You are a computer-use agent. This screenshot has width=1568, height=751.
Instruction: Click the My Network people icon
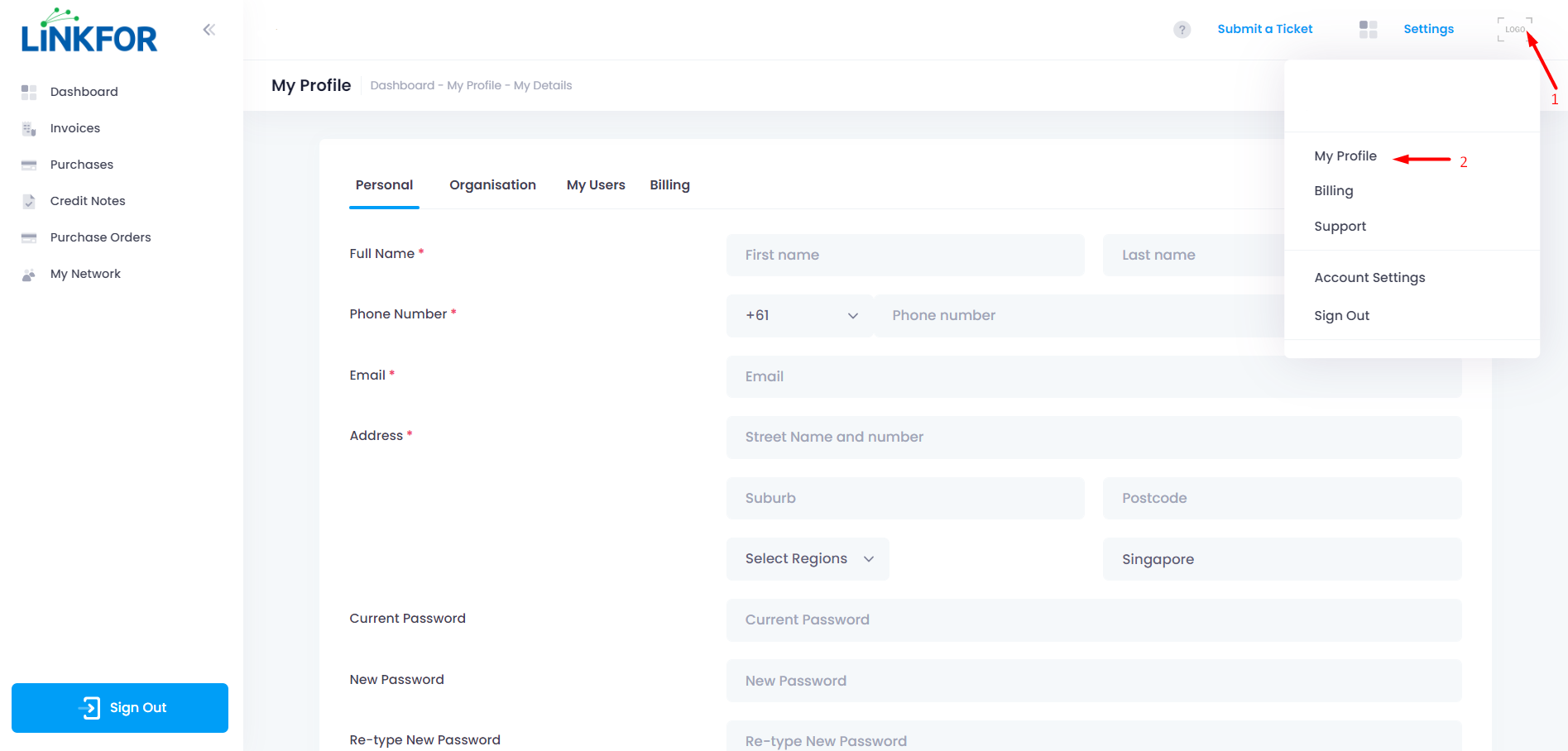click(x=29, y=275)
